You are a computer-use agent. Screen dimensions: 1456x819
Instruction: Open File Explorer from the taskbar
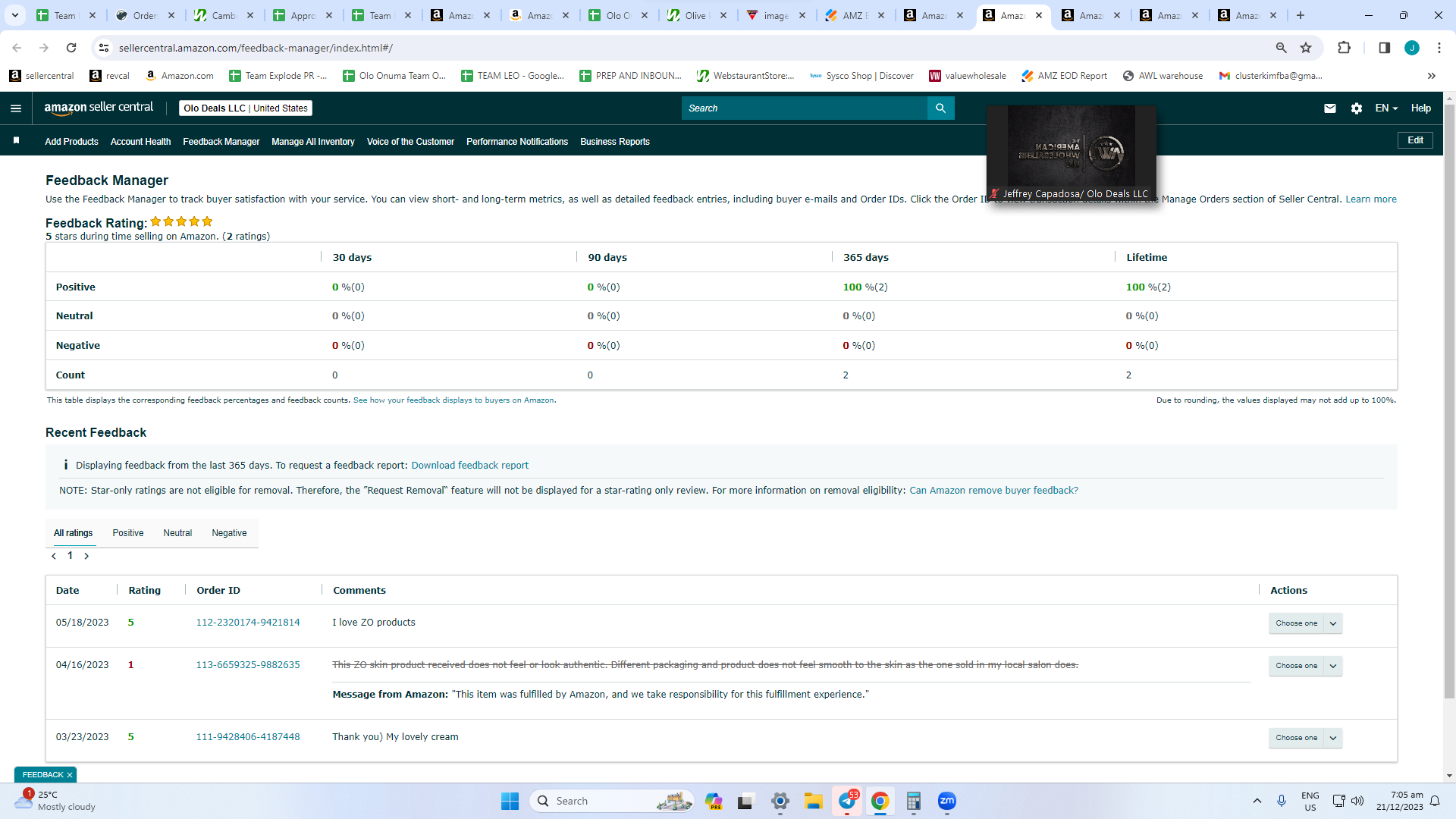pyautogui.click(x=814, y=801)
